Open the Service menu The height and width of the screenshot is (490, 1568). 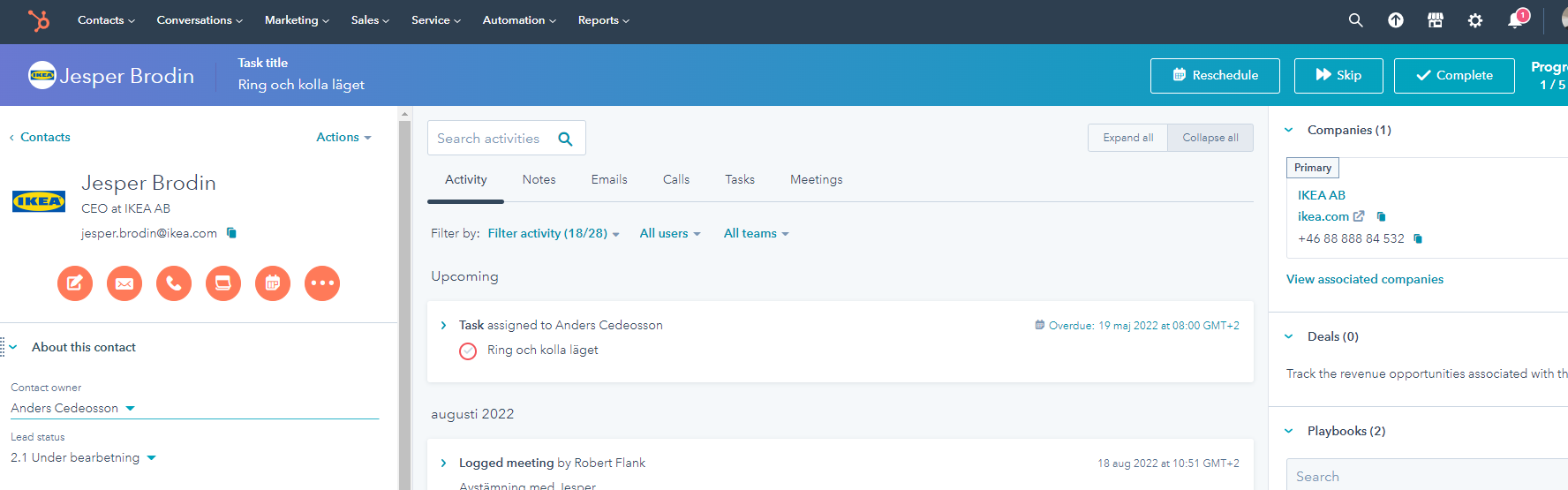(x=436, y=20)
